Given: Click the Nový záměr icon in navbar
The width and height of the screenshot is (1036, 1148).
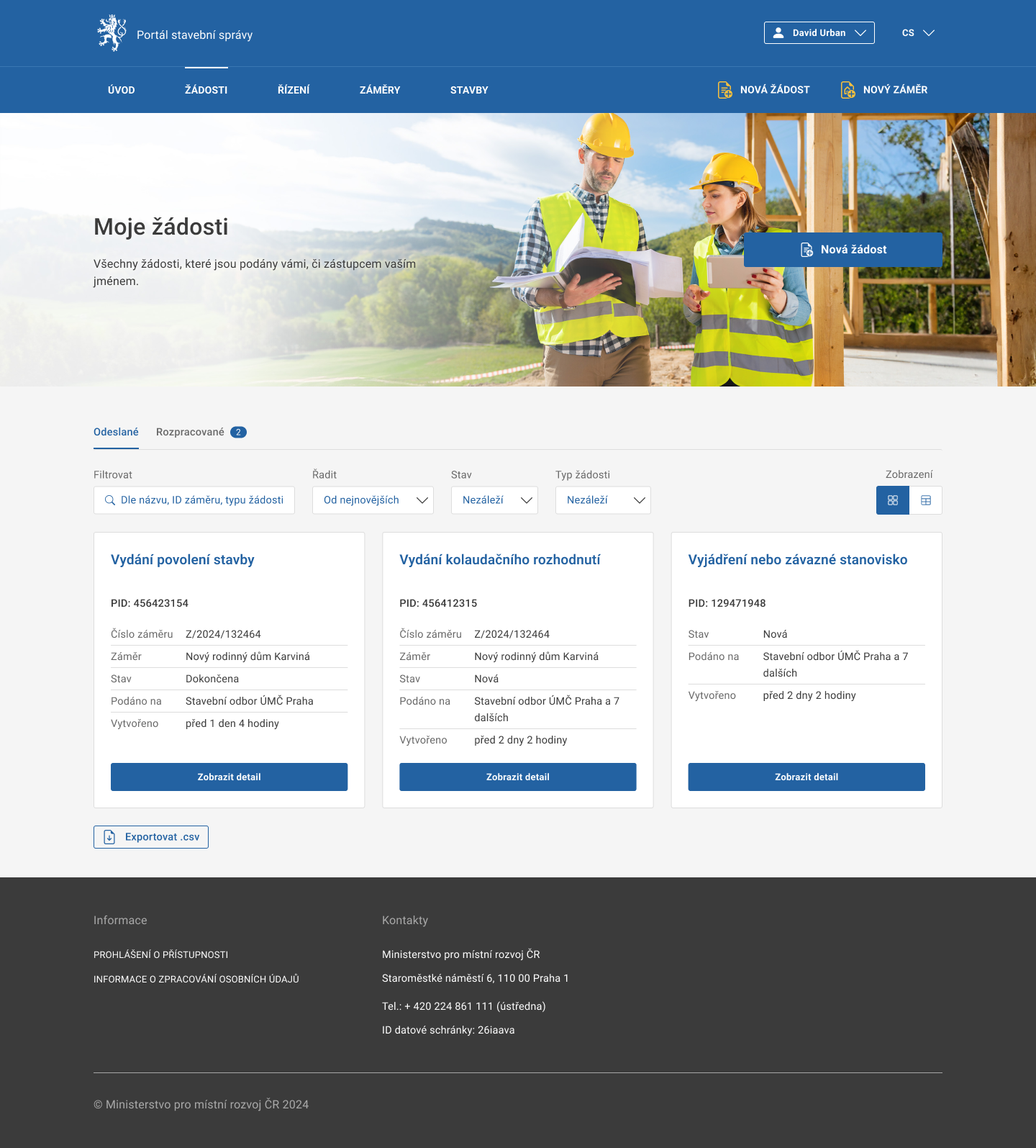Looking at the screenshot, I should point(848,90).
